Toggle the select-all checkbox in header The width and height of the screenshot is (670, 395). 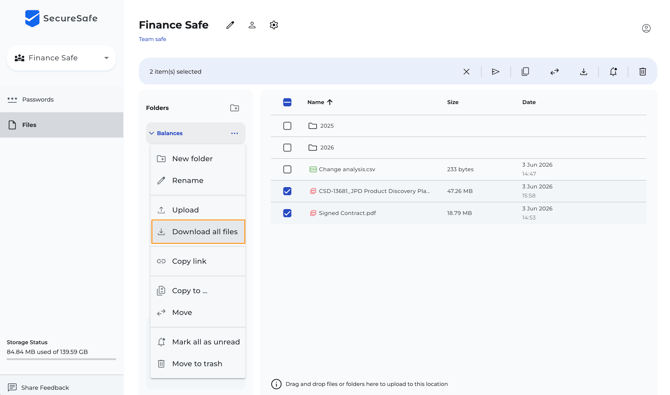click(287, 102)
